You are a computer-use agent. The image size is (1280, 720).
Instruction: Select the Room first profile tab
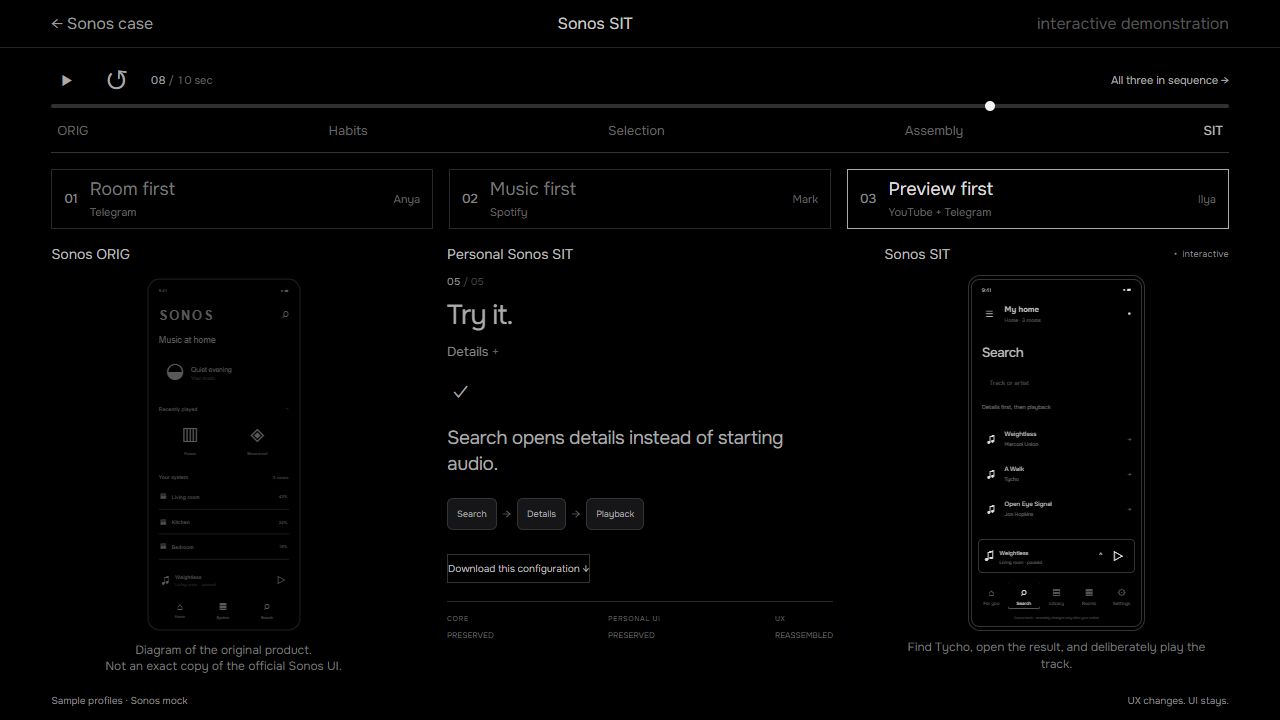coord(242,199)
